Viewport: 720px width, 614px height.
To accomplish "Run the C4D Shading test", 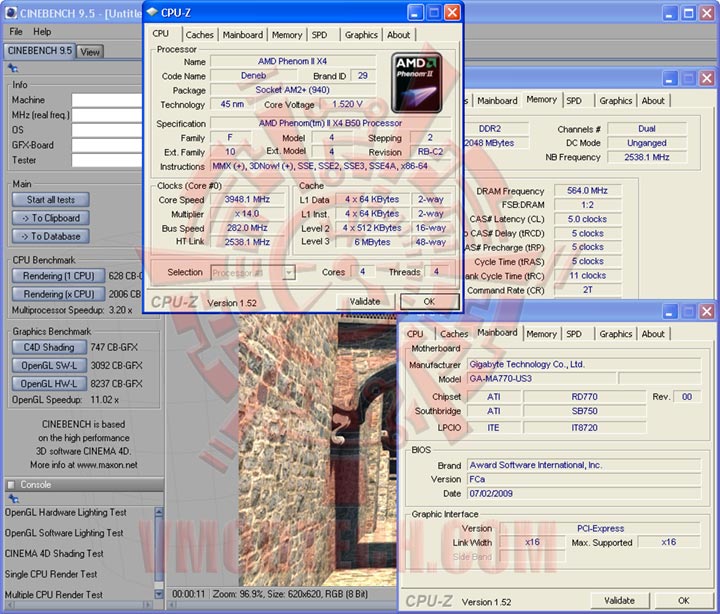I will pos(49,347).
